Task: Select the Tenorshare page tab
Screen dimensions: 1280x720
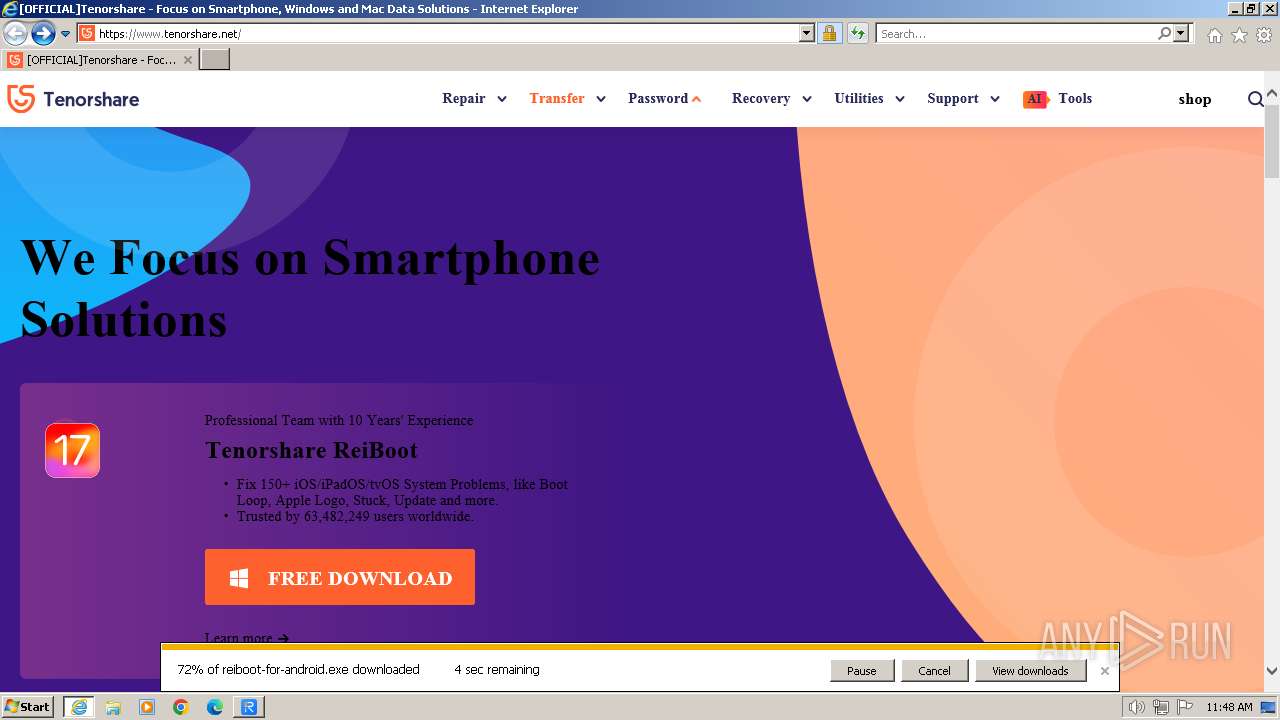Action: (x=99, y=60)
